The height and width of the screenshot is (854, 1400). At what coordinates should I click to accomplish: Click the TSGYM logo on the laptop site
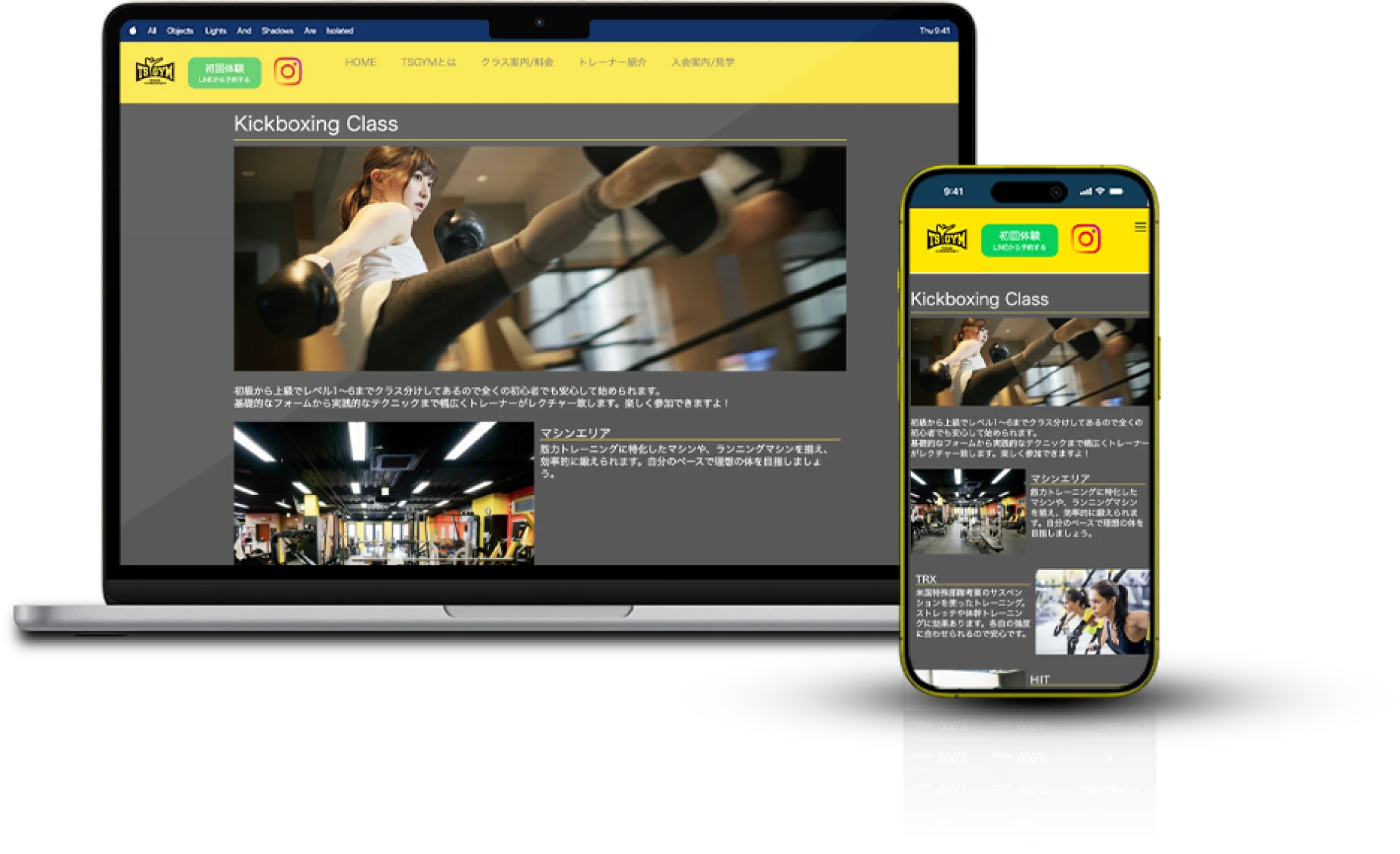[155, 72]
